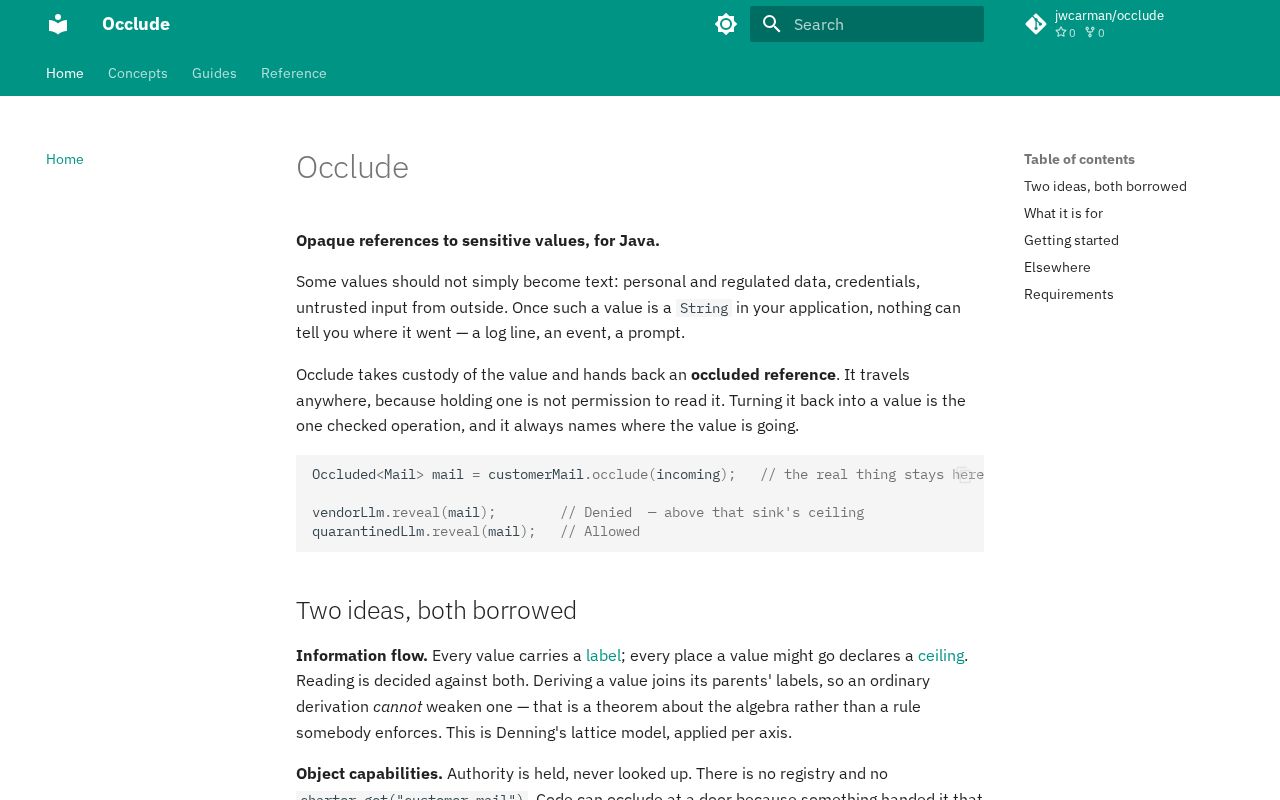Follow the 'ceiling' hyperlink
The height and width of the screenshot is (800, 1280).
pos(941,655)
